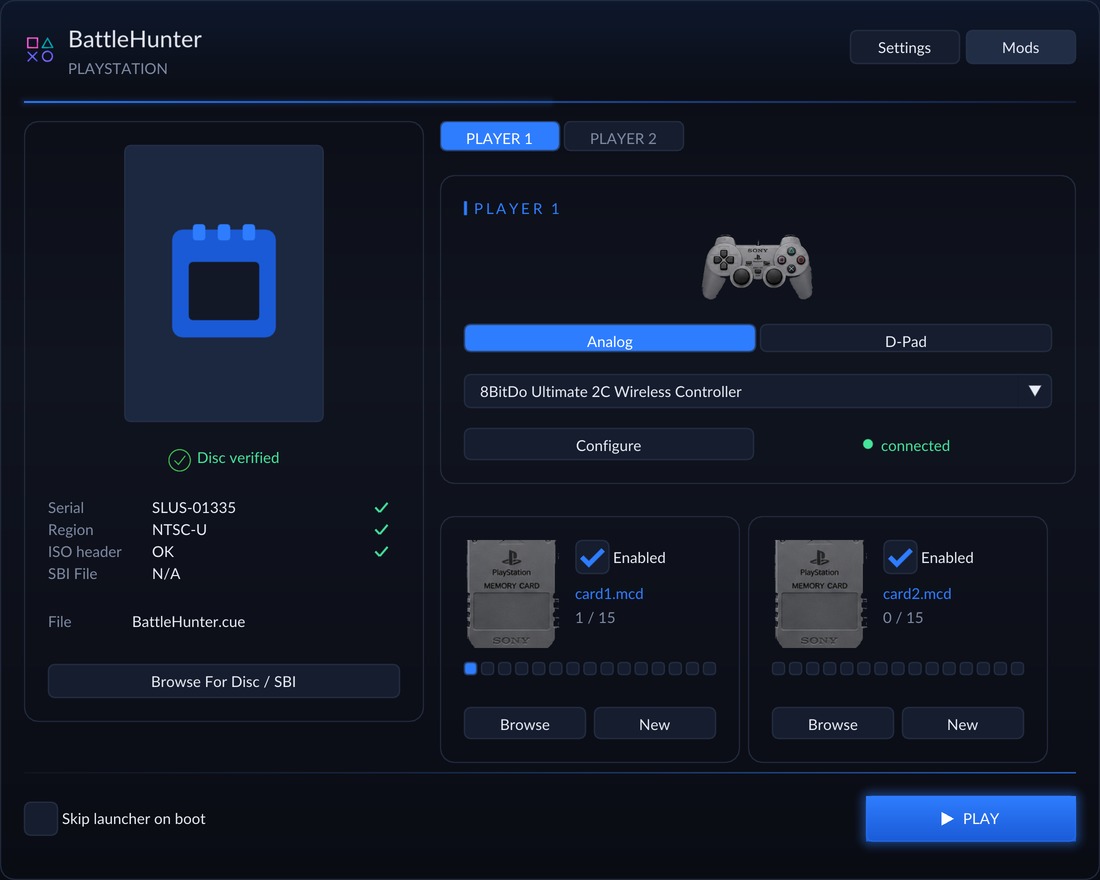
Task: Open controller Configure dialog
Action: tap(609, 444)
